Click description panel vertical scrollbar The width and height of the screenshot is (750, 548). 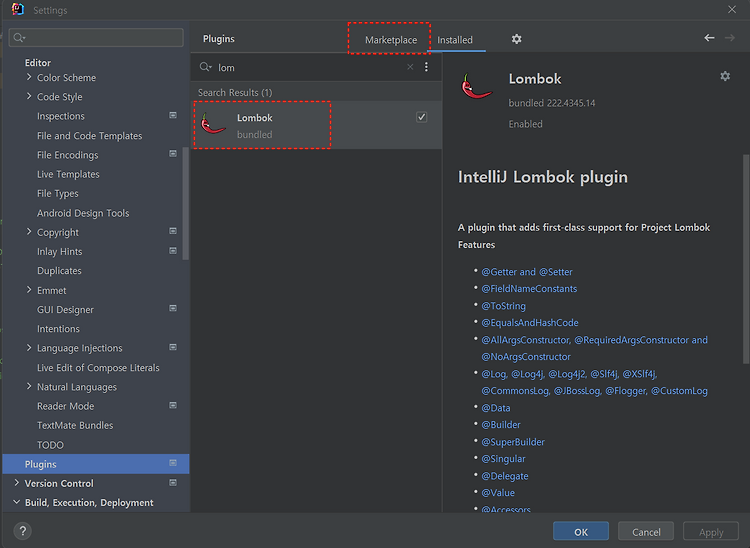[x=746, y=259]
